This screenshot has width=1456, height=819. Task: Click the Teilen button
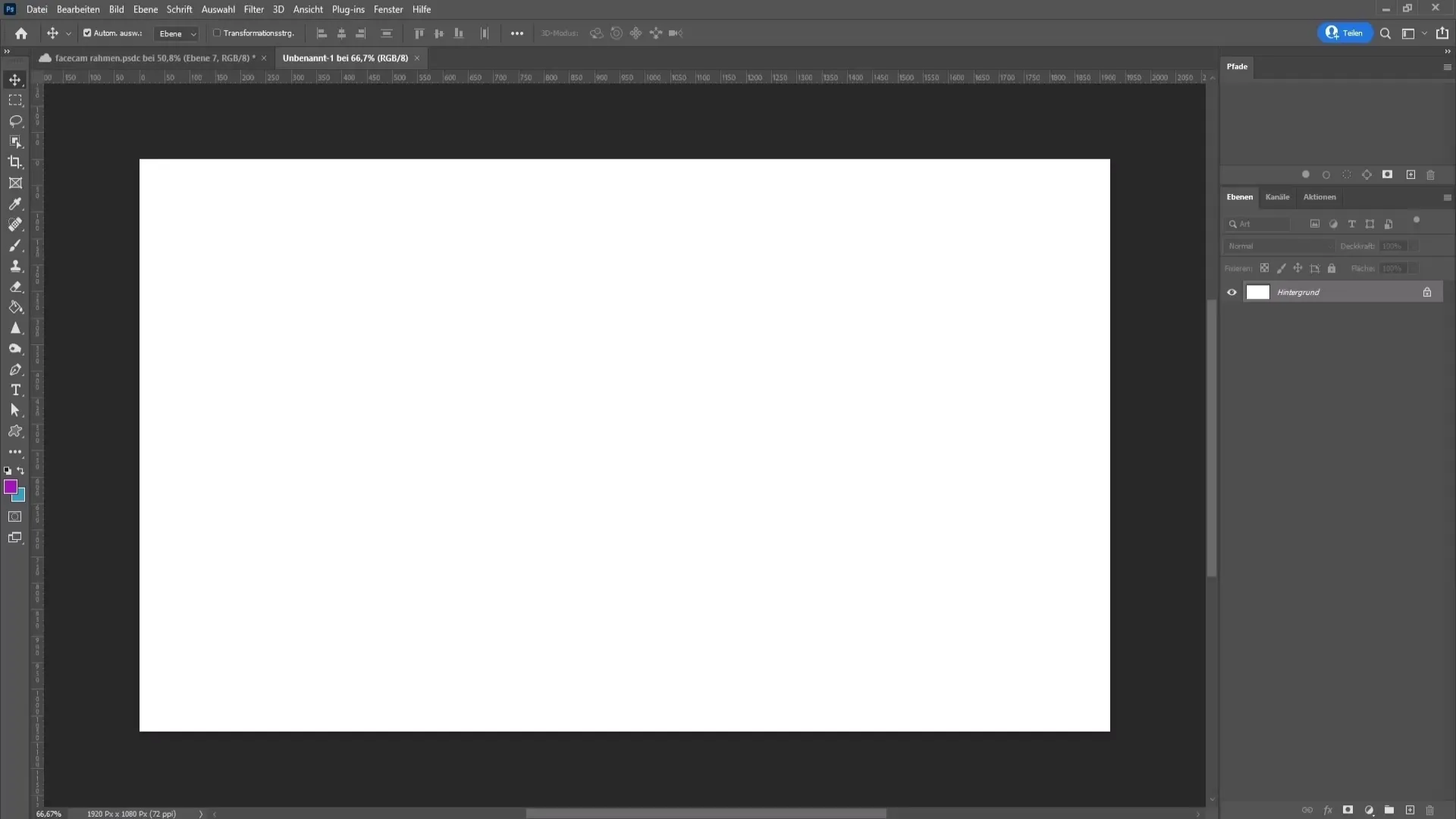(x=1345, y=33)
